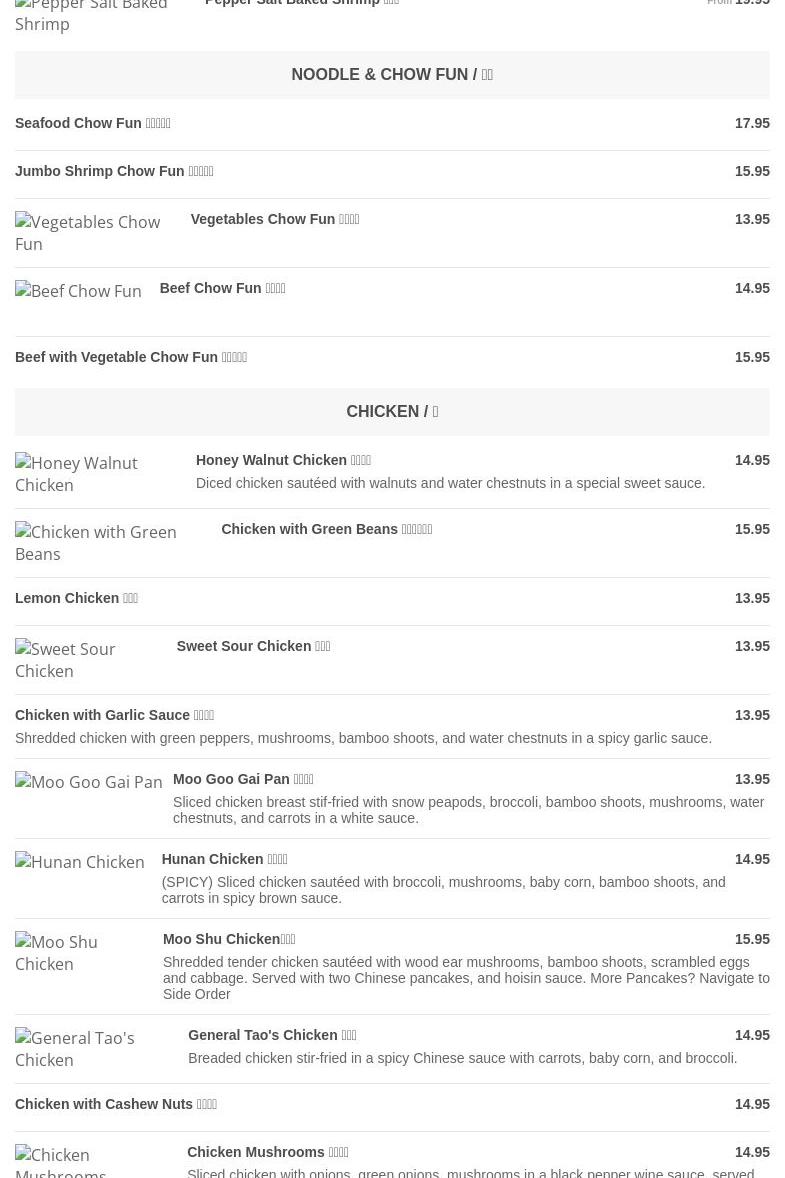
Task: Open the Lemon Chicken menu item
Action: point(76,598)
